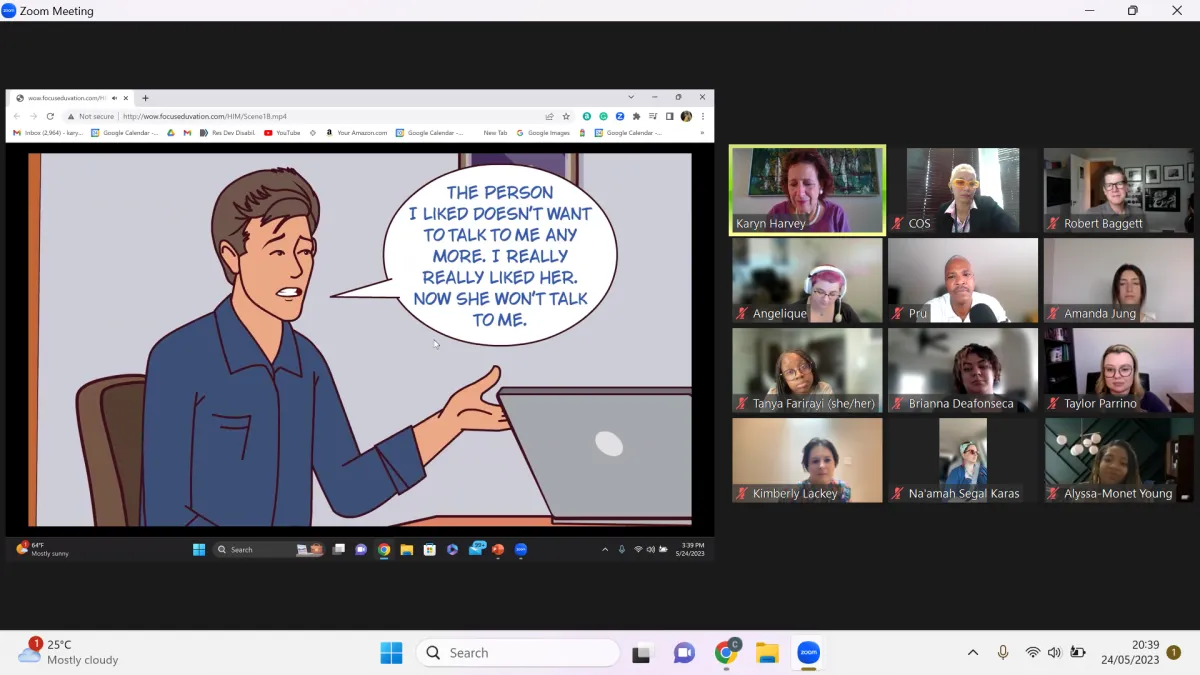Click the share page icon in shared Chrome
Viewport: 1200px width, 675px height.
pyautogui.click(x=549, y=116)
